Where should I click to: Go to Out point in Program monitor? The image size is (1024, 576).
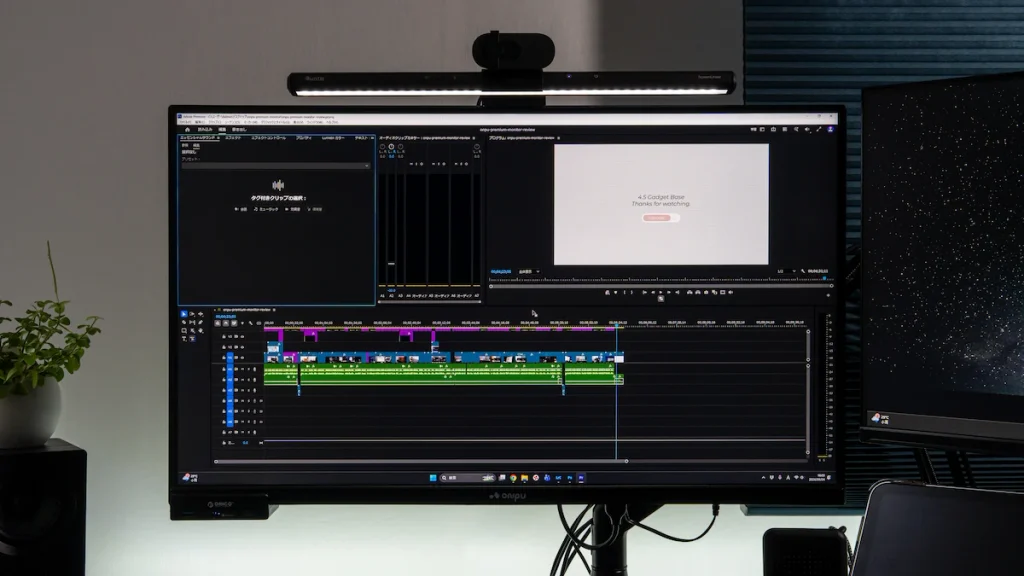(677, 293)
